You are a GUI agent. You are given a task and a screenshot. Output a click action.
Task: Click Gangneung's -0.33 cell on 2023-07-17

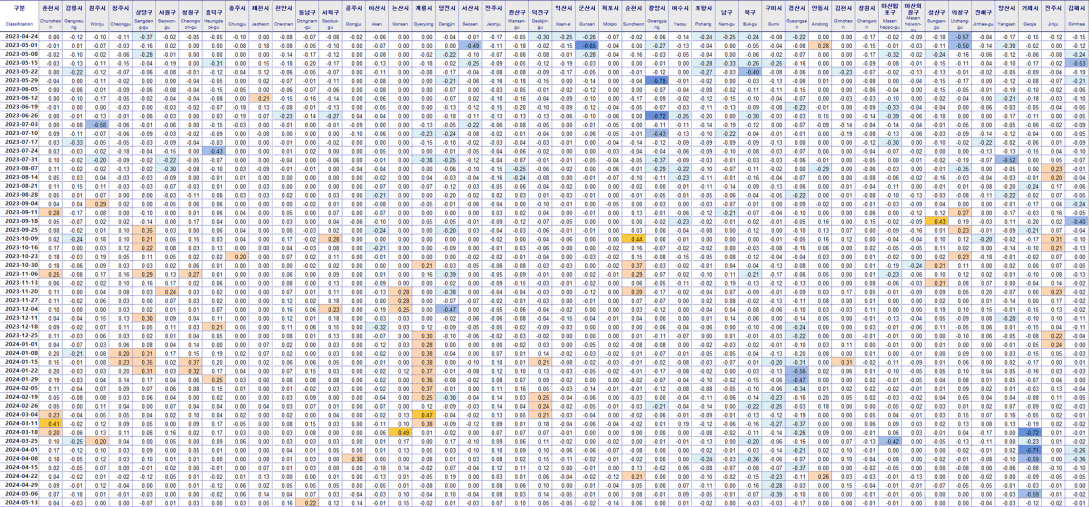point(75,141)
